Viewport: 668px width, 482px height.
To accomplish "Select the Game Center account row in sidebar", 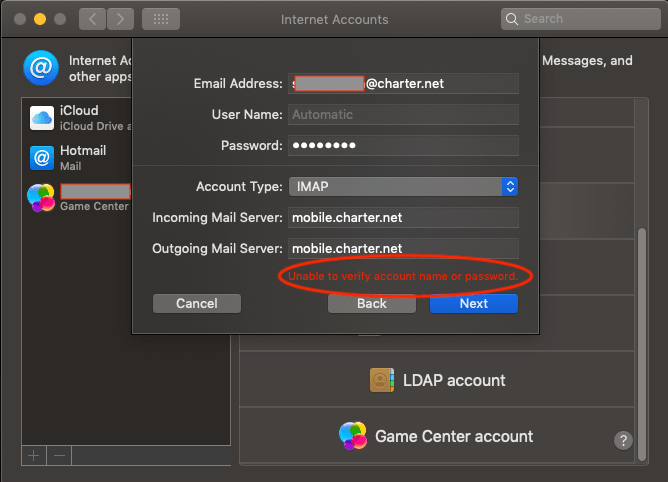I will (x=77, y=198).
